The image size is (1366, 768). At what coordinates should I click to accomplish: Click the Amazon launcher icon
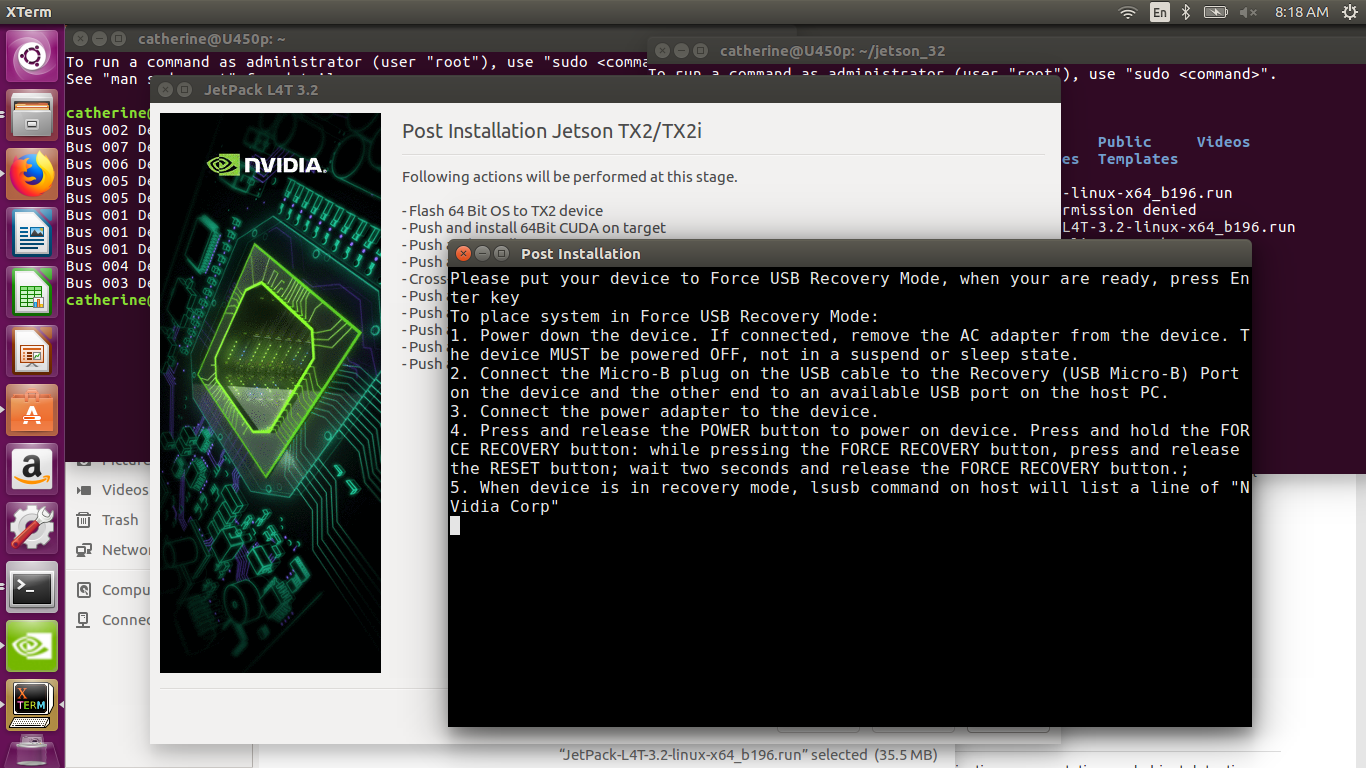[x=33, y=469]
